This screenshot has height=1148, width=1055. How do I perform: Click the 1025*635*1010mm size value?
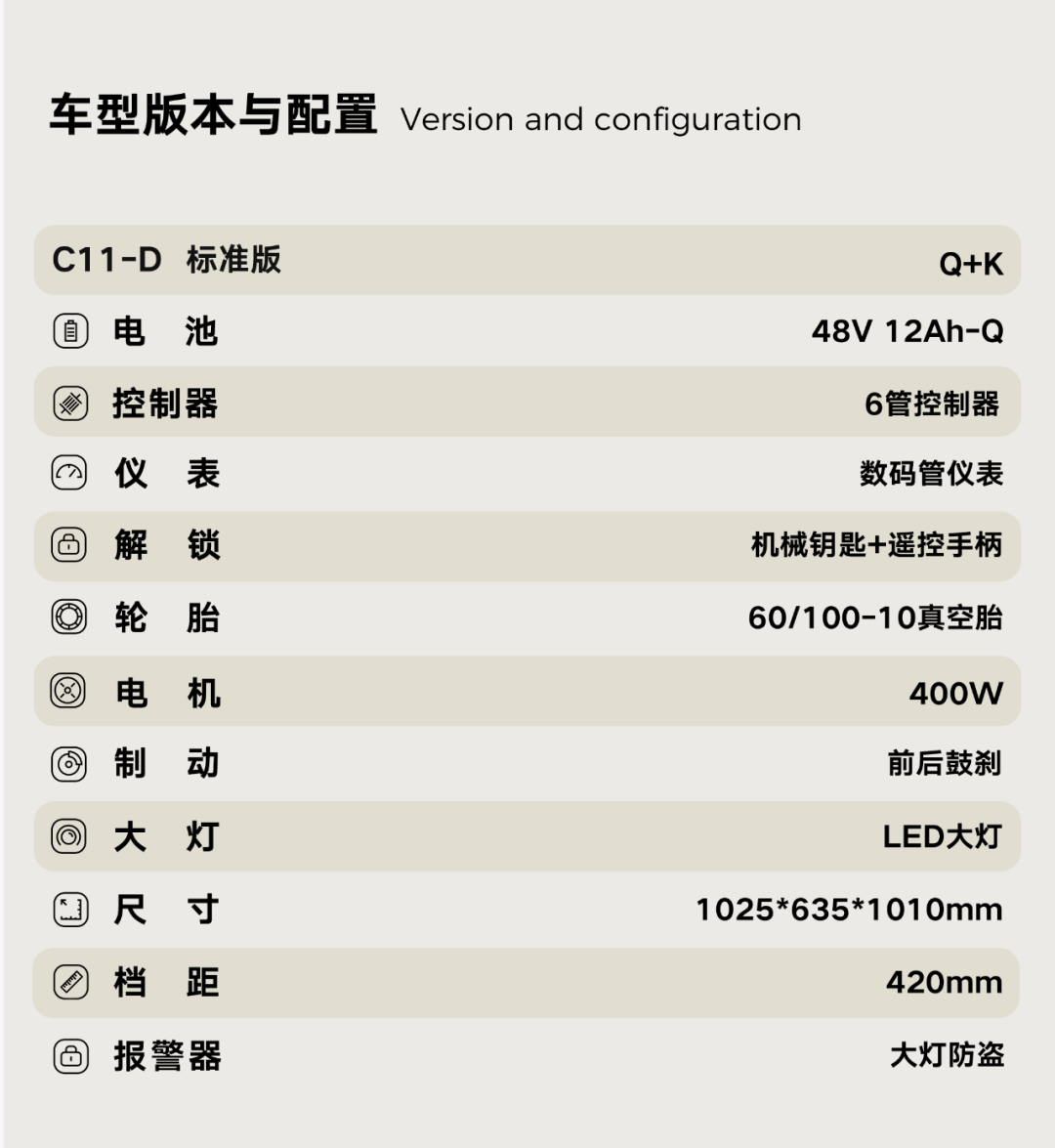(x=848, y=910)
